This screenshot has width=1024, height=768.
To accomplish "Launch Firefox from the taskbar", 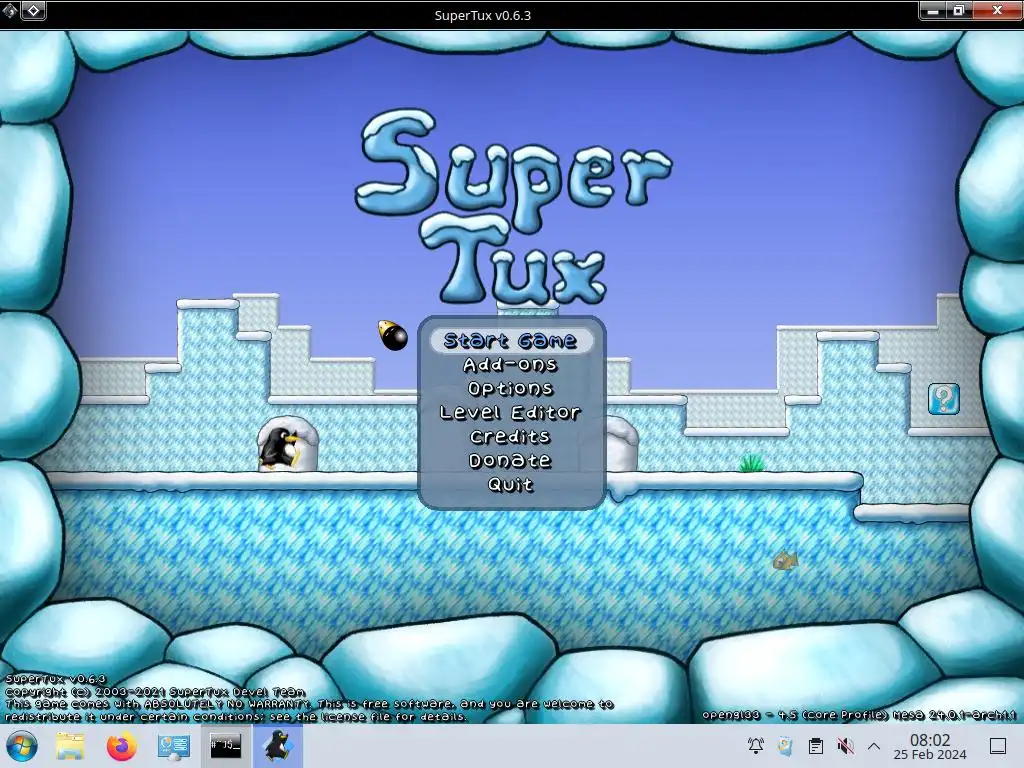I will click(121, 746).
